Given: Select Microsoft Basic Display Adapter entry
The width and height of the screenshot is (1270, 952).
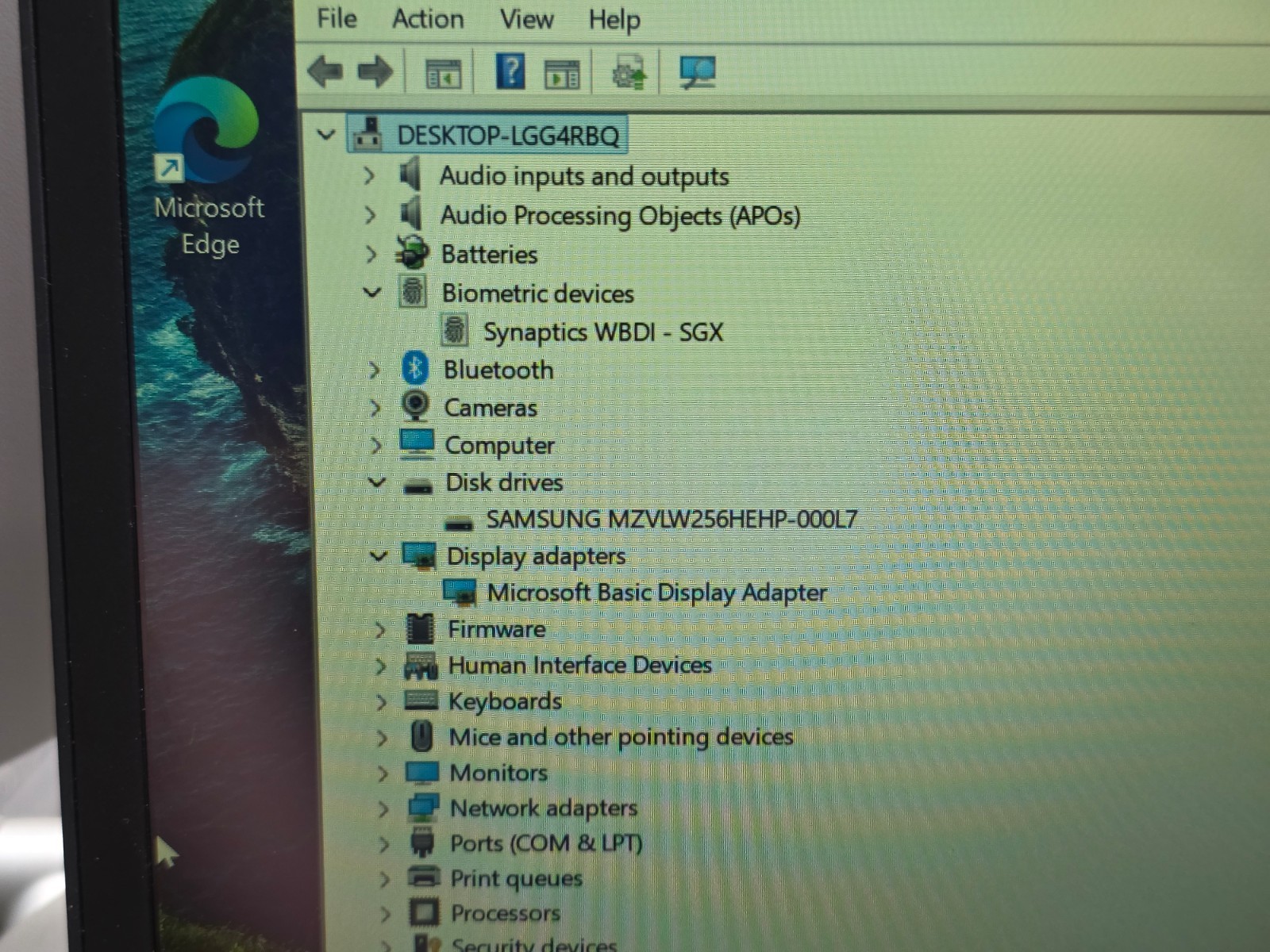Looking at the screenshot, I should point(657,593).
